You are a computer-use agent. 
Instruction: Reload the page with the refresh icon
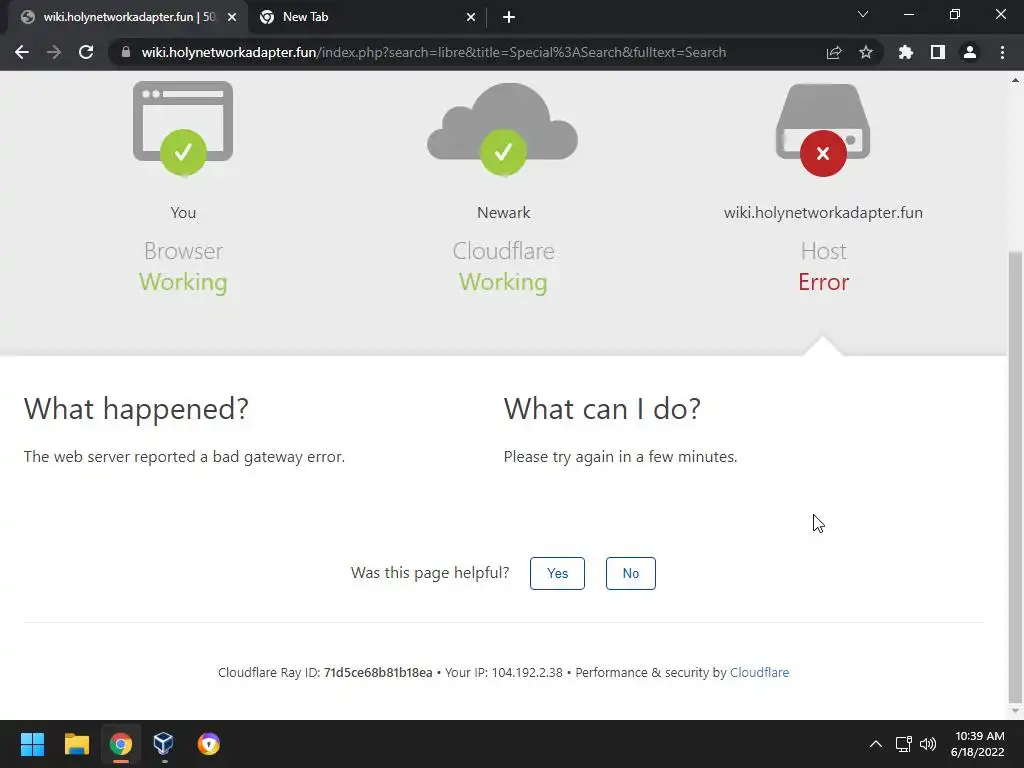(x=86, y=52)
